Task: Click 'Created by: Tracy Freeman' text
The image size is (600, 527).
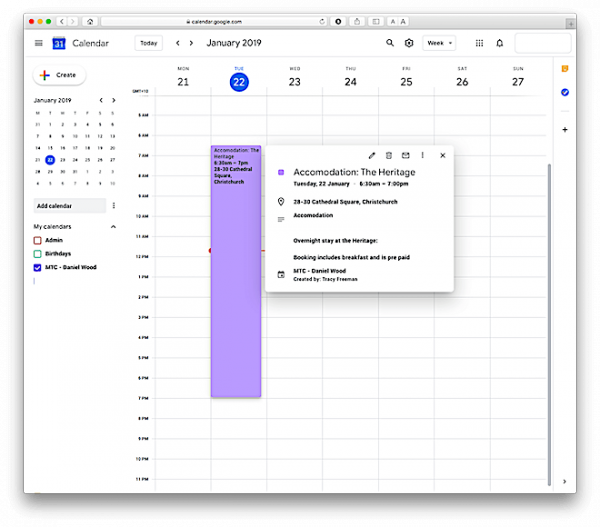Action: [325, 279]
